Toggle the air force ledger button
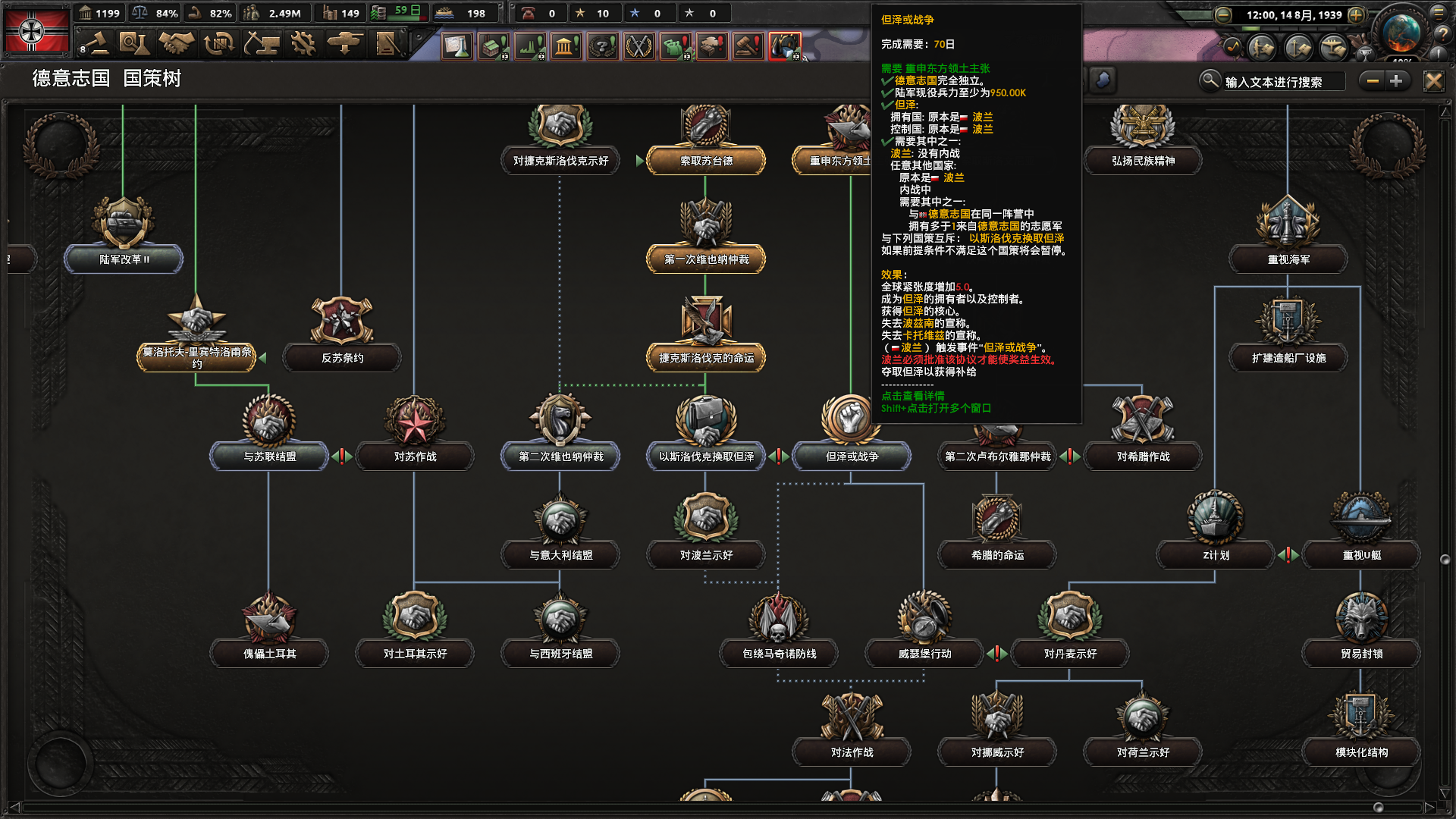 pos(1333,49)
